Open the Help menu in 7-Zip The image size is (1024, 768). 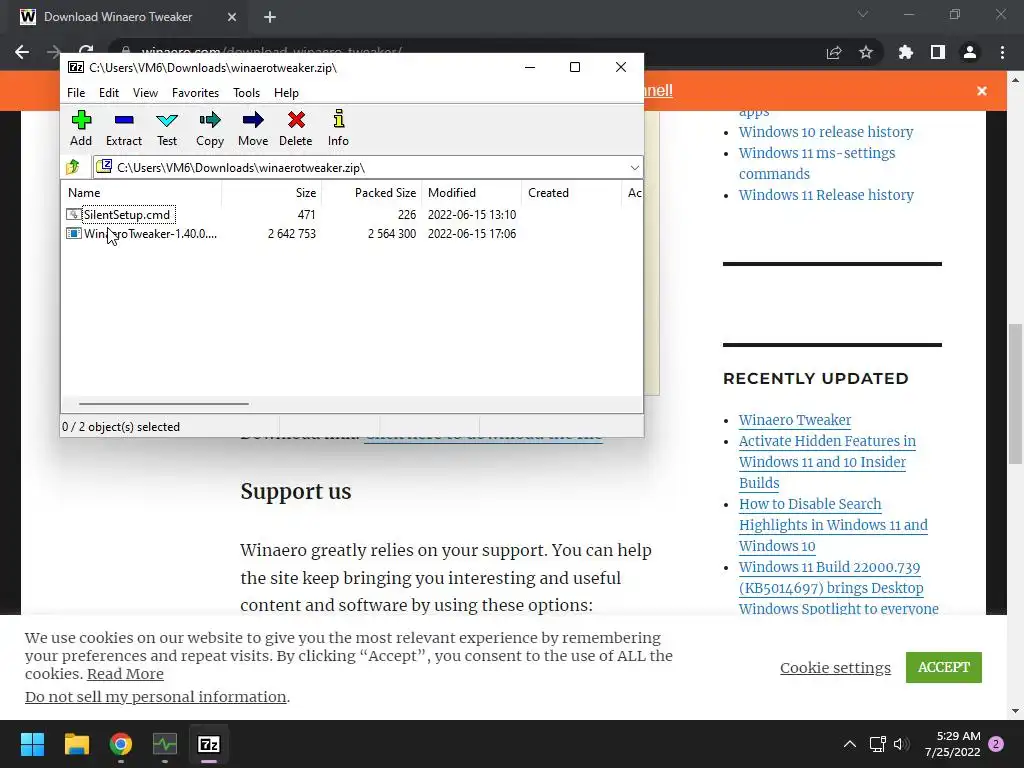click(x=286, y=93)
